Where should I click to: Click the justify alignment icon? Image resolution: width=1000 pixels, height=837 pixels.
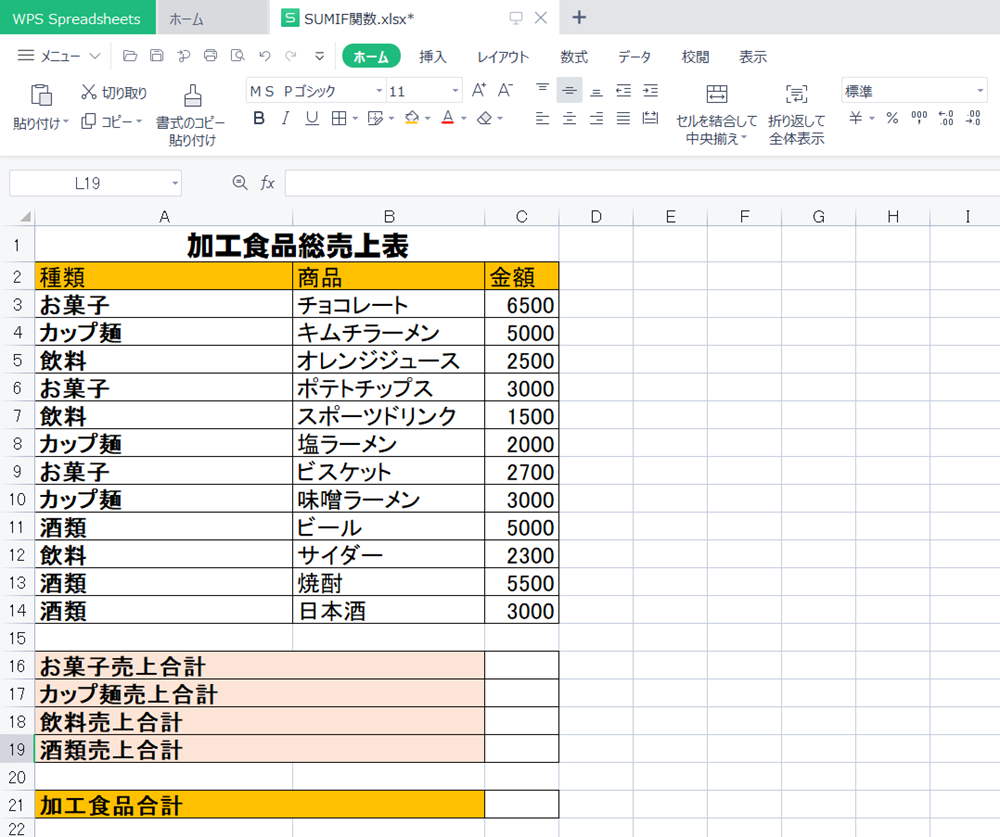(x=623, y=118)
